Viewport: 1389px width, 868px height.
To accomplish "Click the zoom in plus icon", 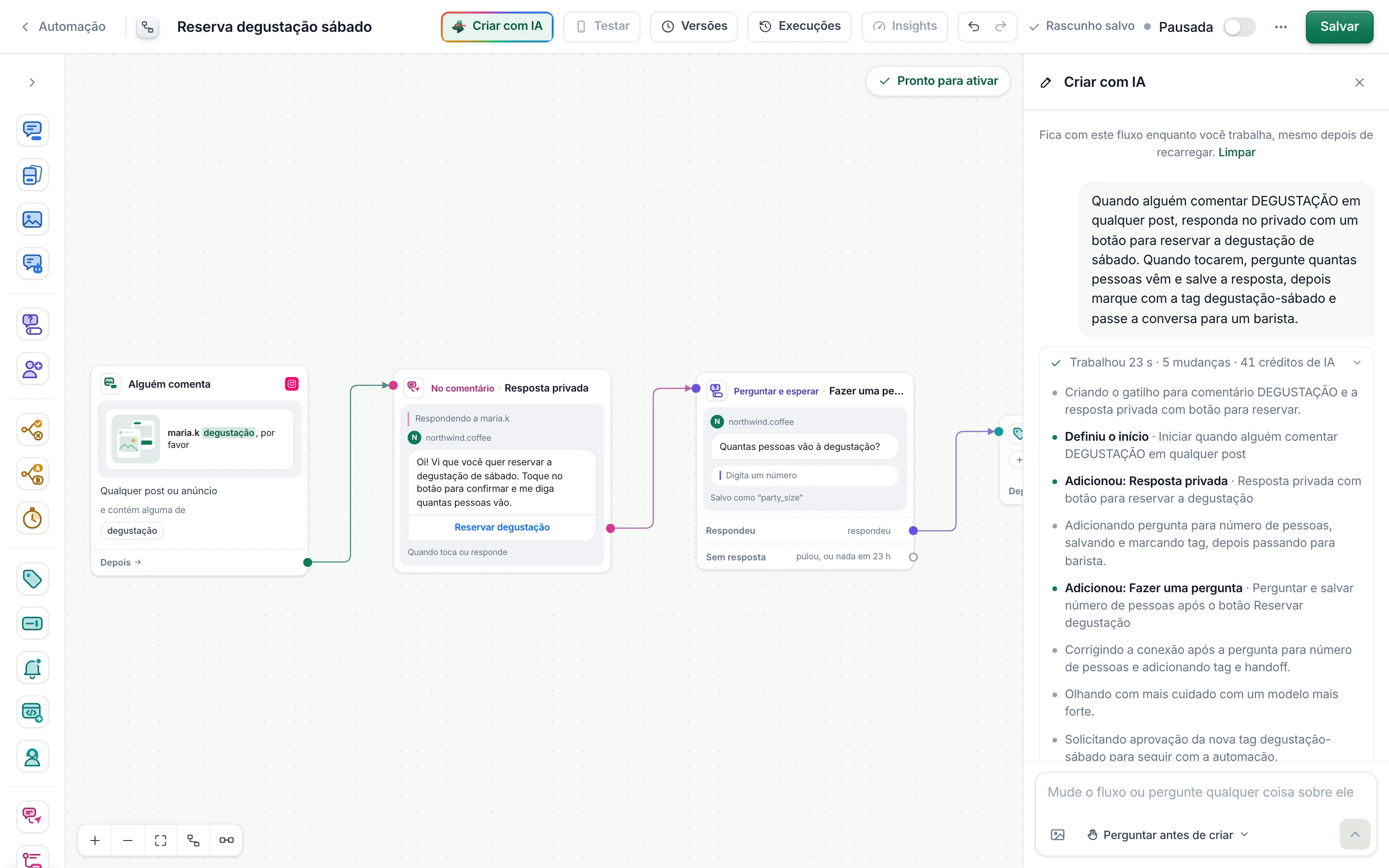I will coord(95,841).
